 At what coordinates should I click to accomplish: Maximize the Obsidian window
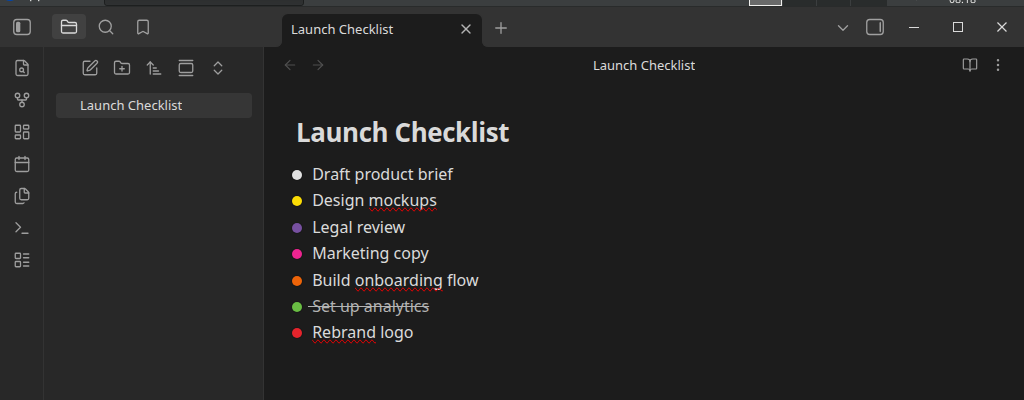[x=958, y=27]
